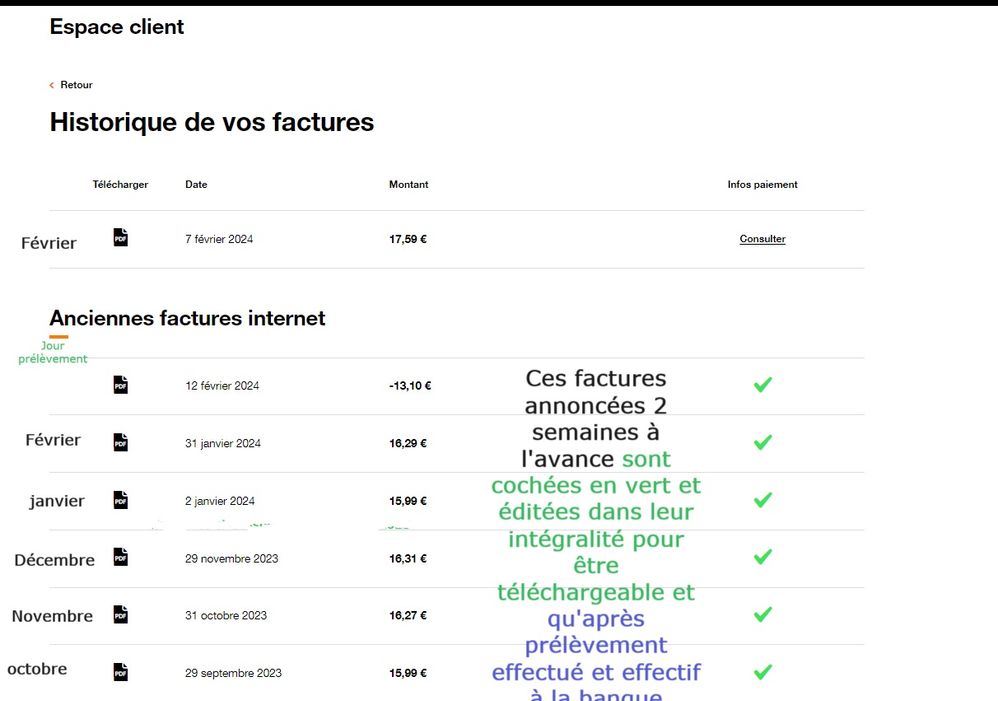Click Retour to go back
This screenshot has height=701, width=998.
coord(76,85)
